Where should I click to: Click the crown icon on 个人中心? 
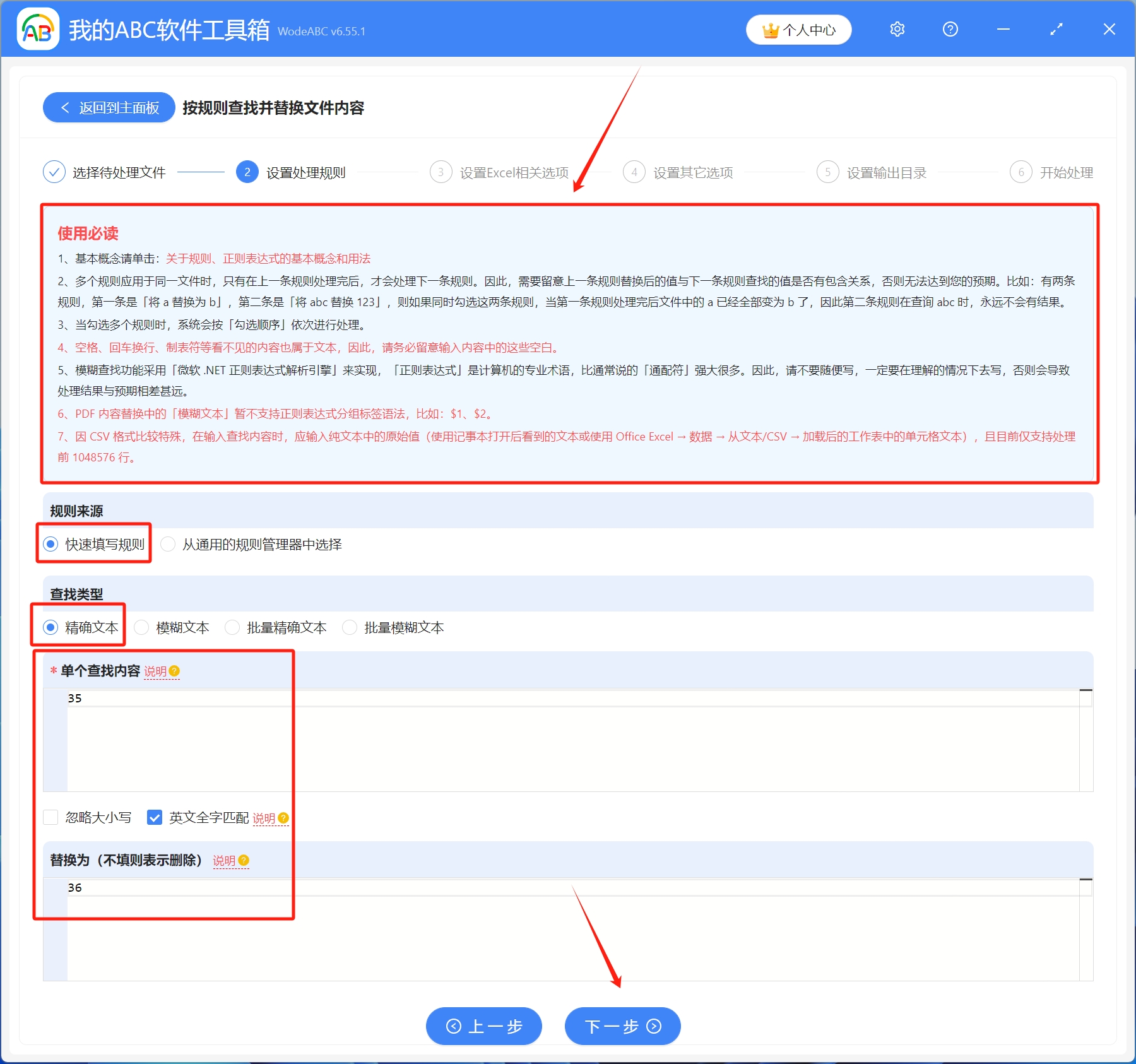pyautogui.click(x=769, y=29)
